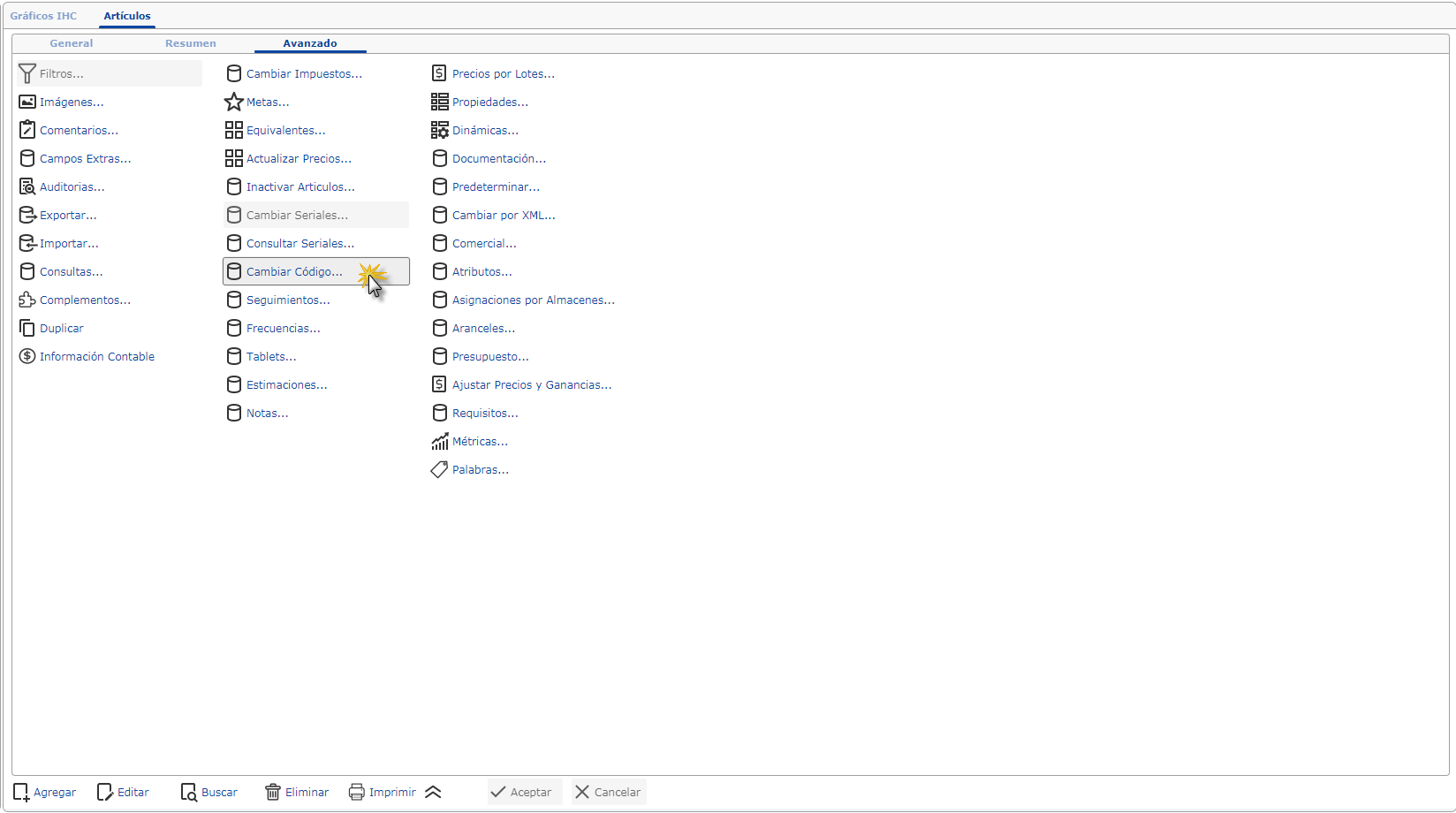Click the Métricas chart icon

[x=439, y=441]
